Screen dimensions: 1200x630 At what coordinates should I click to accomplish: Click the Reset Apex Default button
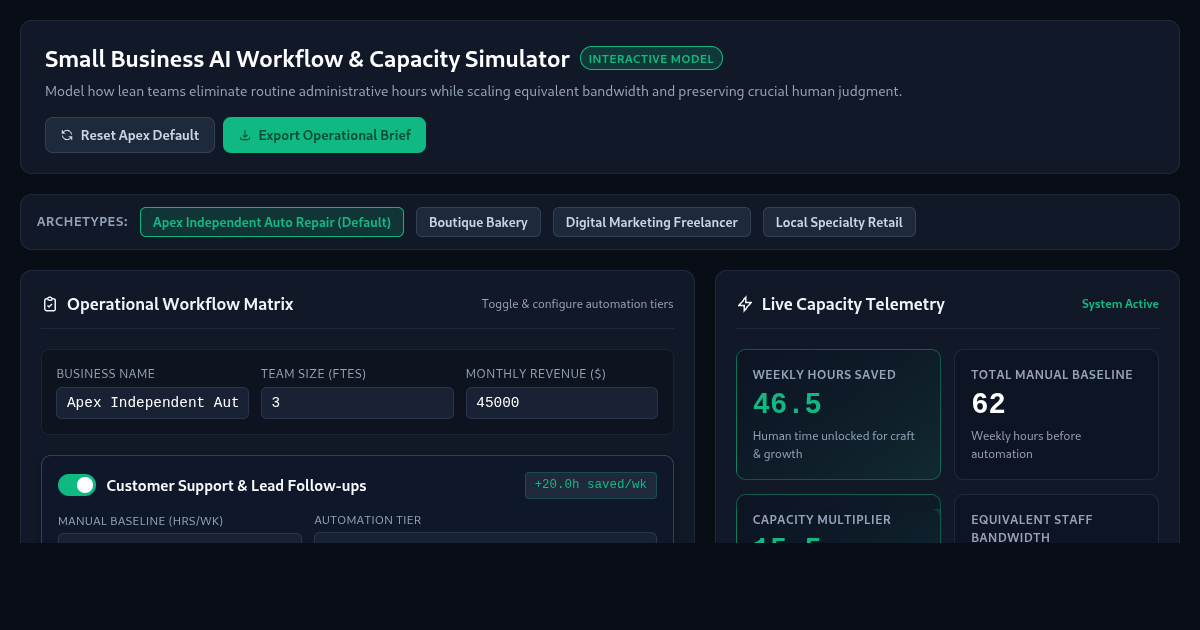coord(130,135)
